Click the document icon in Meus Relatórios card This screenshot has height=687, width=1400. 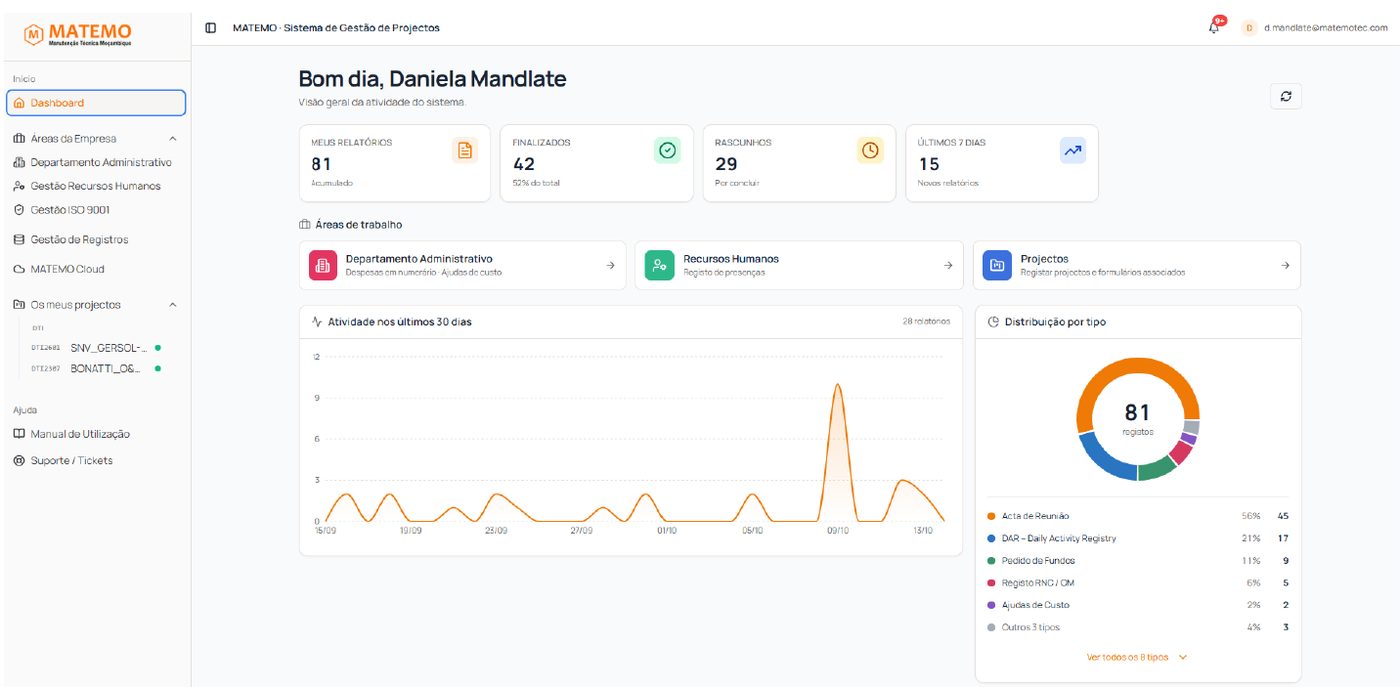pos(464,150)
